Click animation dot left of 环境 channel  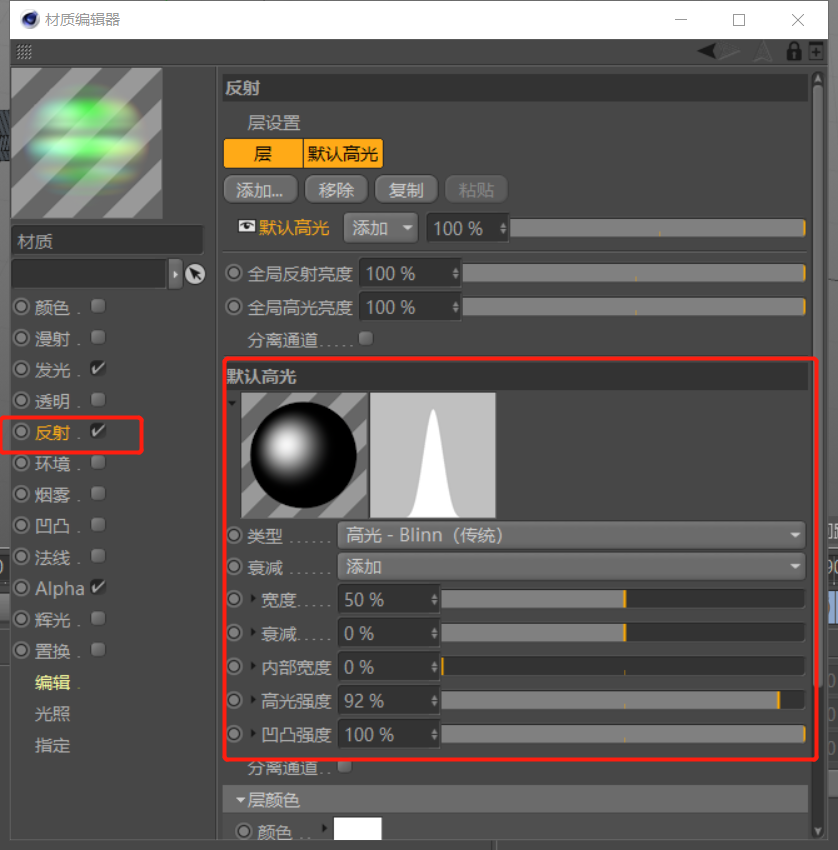click(21, 463)
